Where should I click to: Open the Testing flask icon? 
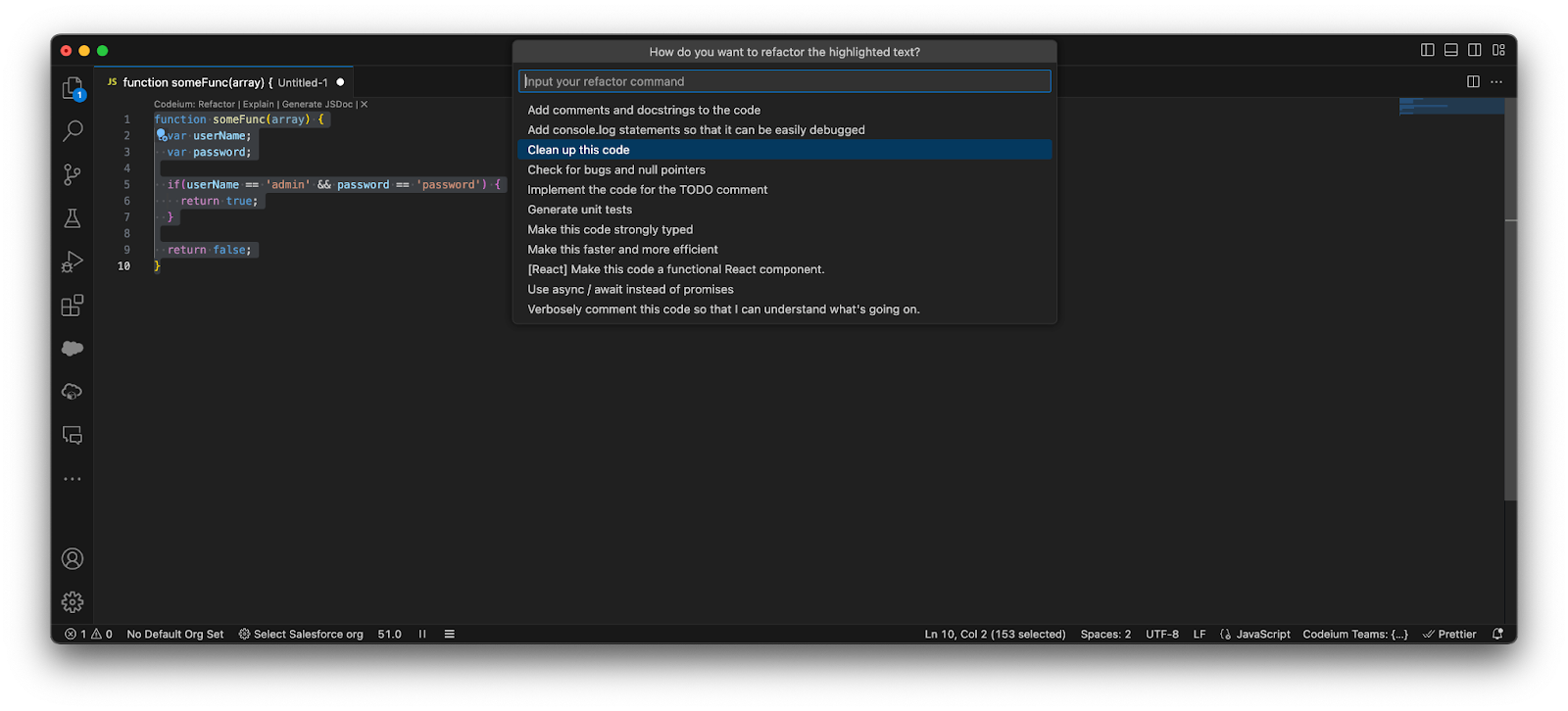73,218
